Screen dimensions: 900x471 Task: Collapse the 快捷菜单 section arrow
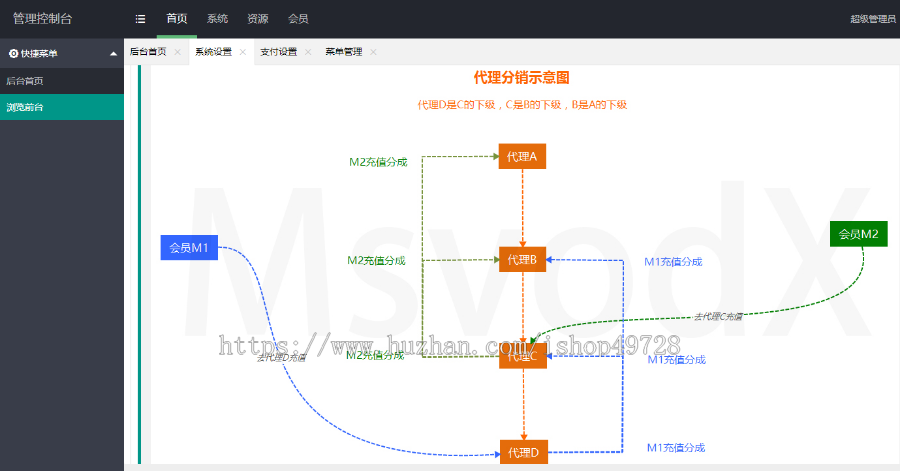113,53
